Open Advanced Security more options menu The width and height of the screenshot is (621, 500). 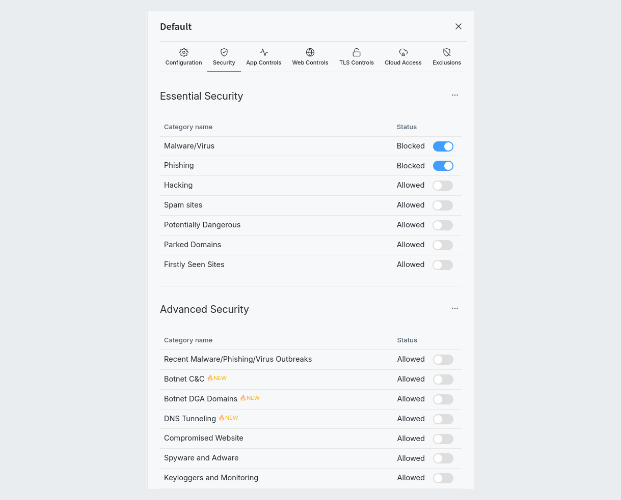(454, 309)
